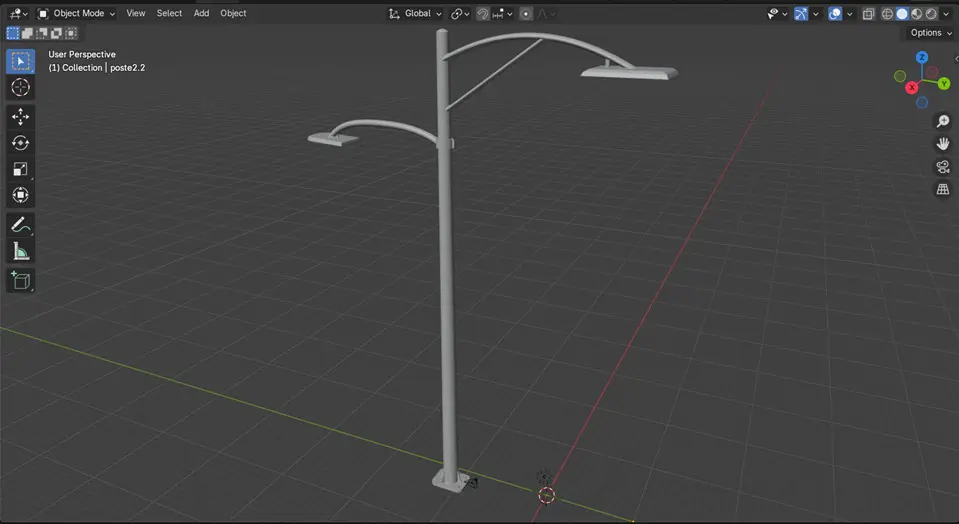Open the Add menu
This screenshot has height=524, width=959.
(201, 13)
